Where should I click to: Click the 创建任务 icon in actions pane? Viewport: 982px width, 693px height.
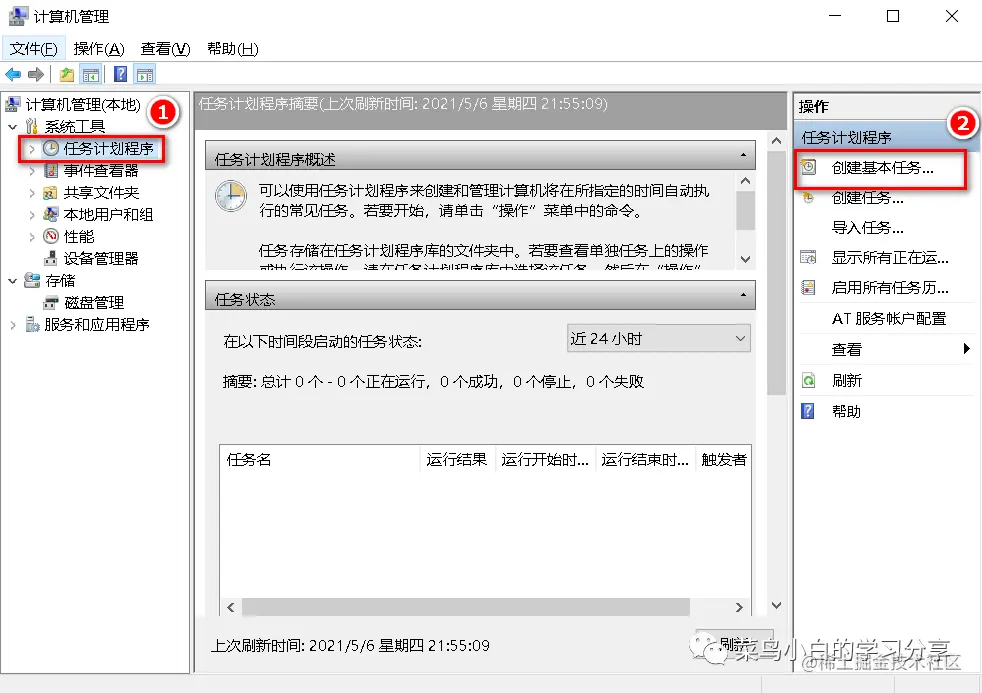[809, 198]
